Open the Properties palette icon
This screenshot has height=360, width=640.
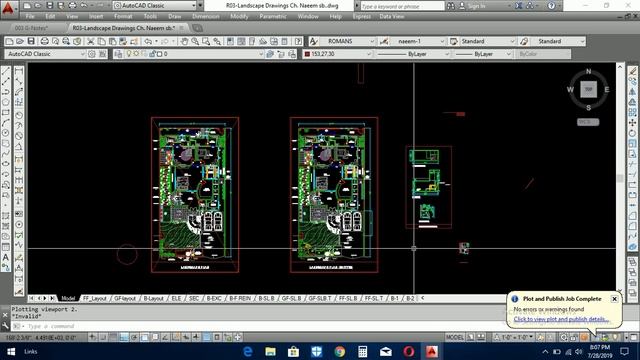[231, 41]
